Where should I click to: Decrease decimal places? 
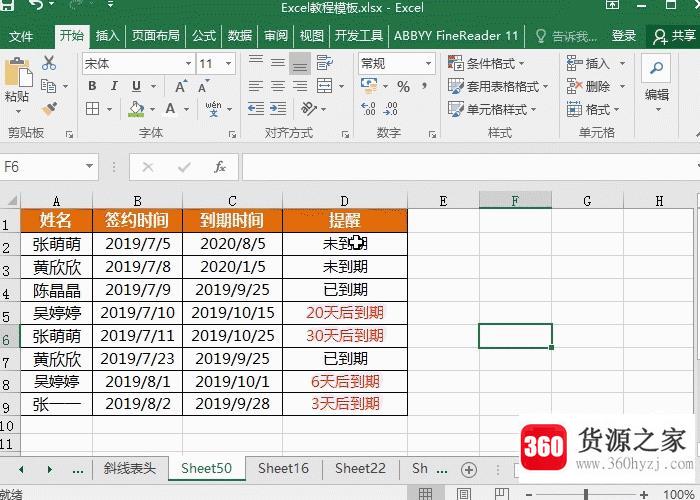[x=390, y=108]
